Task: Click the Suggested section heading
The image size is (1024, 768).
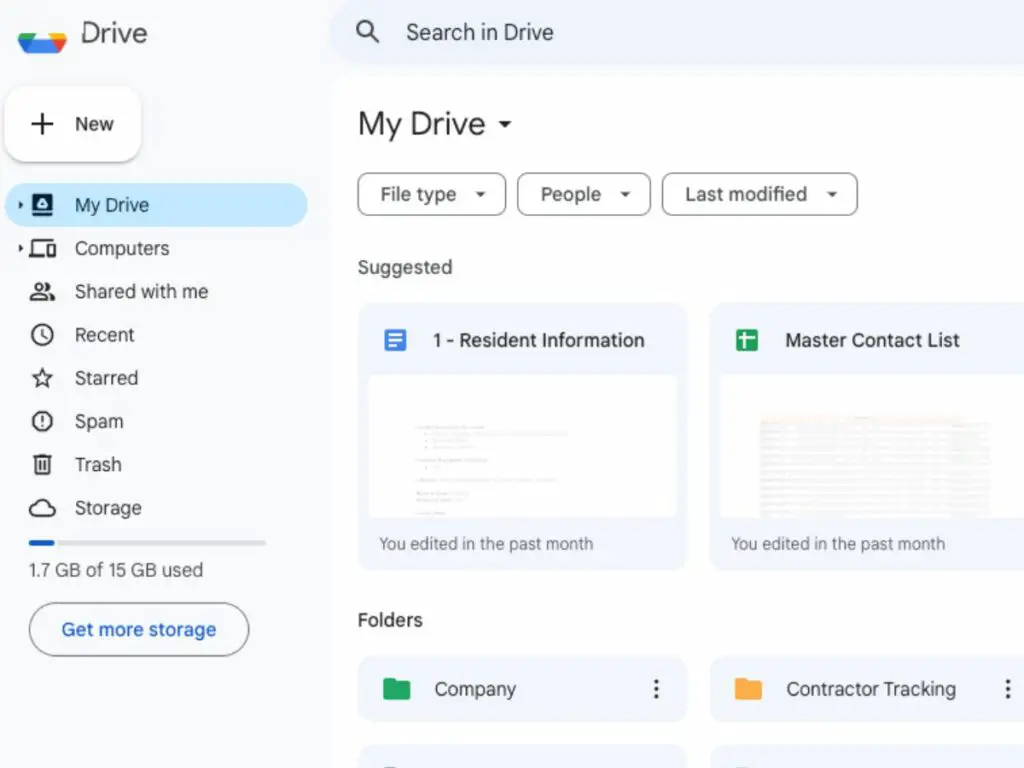Action: point(405,268)
